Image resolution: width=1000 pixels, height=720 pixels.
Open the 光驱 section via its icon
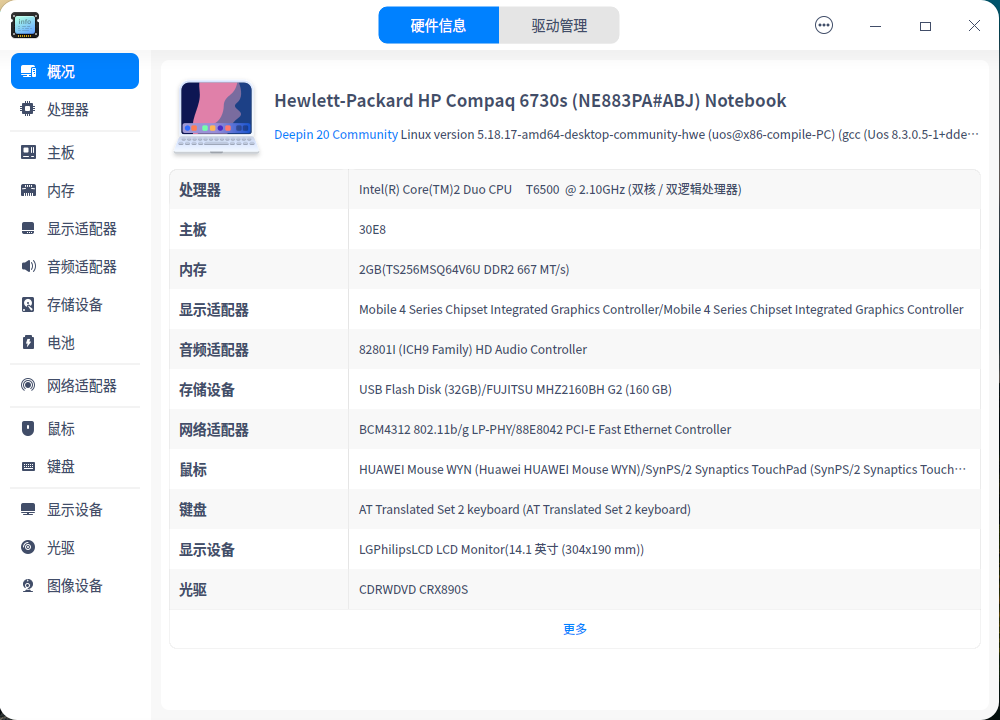point(27,547)
